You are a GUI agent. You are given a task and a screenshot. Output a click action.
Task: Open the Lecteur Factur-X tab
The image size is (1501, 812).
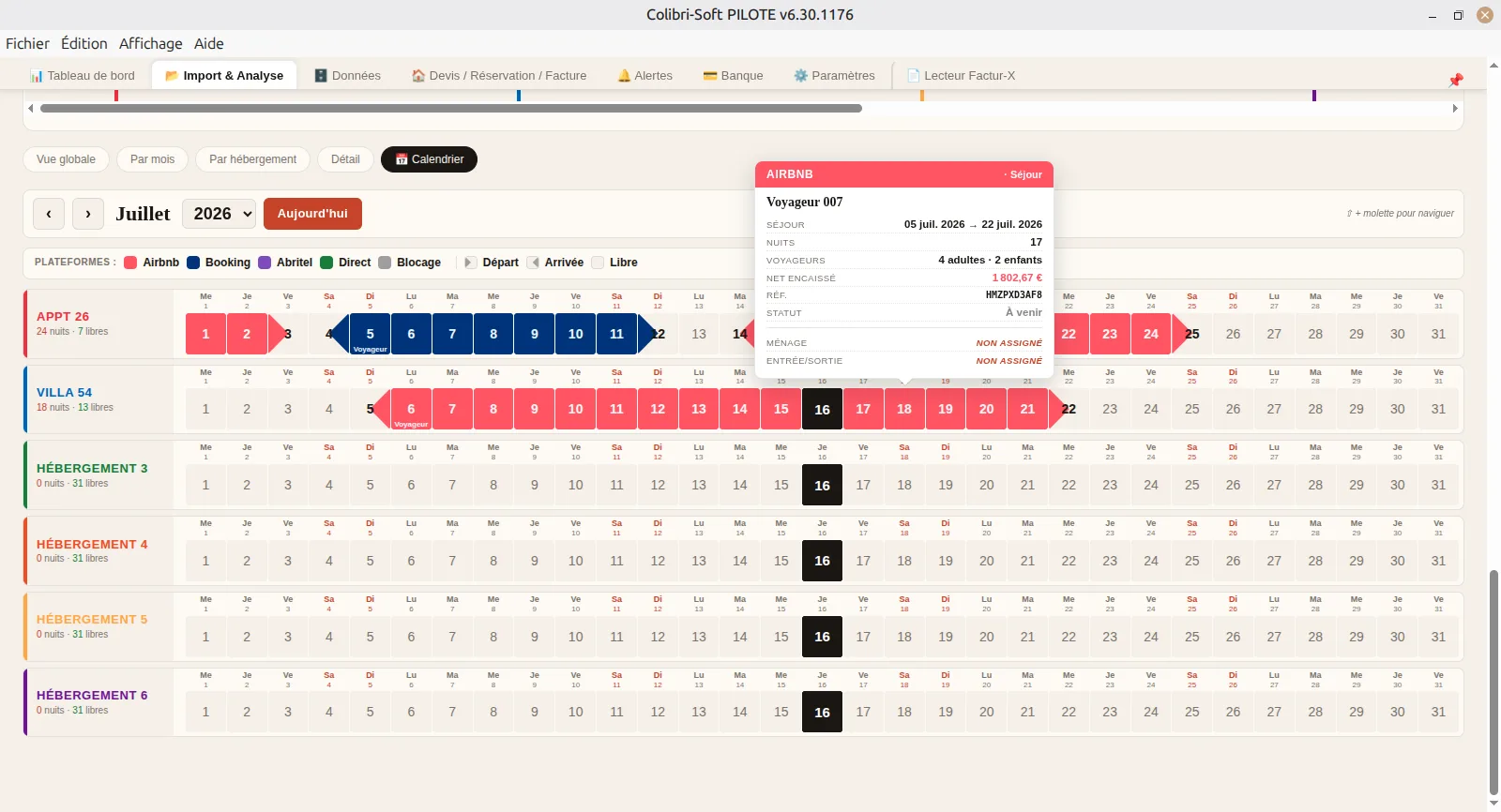click(961, 76)
